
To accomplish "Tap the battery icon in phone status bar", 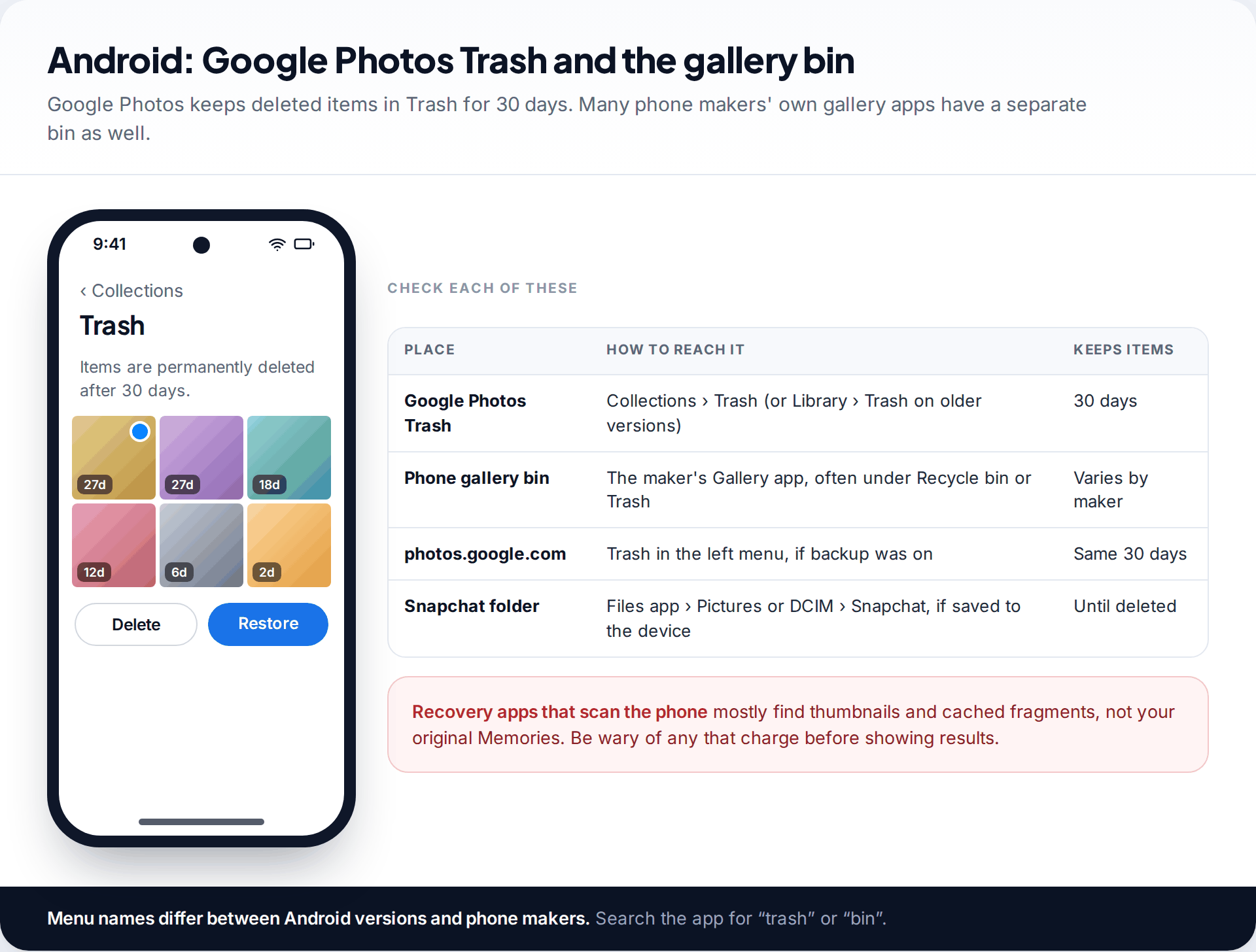I will point(304,244).
